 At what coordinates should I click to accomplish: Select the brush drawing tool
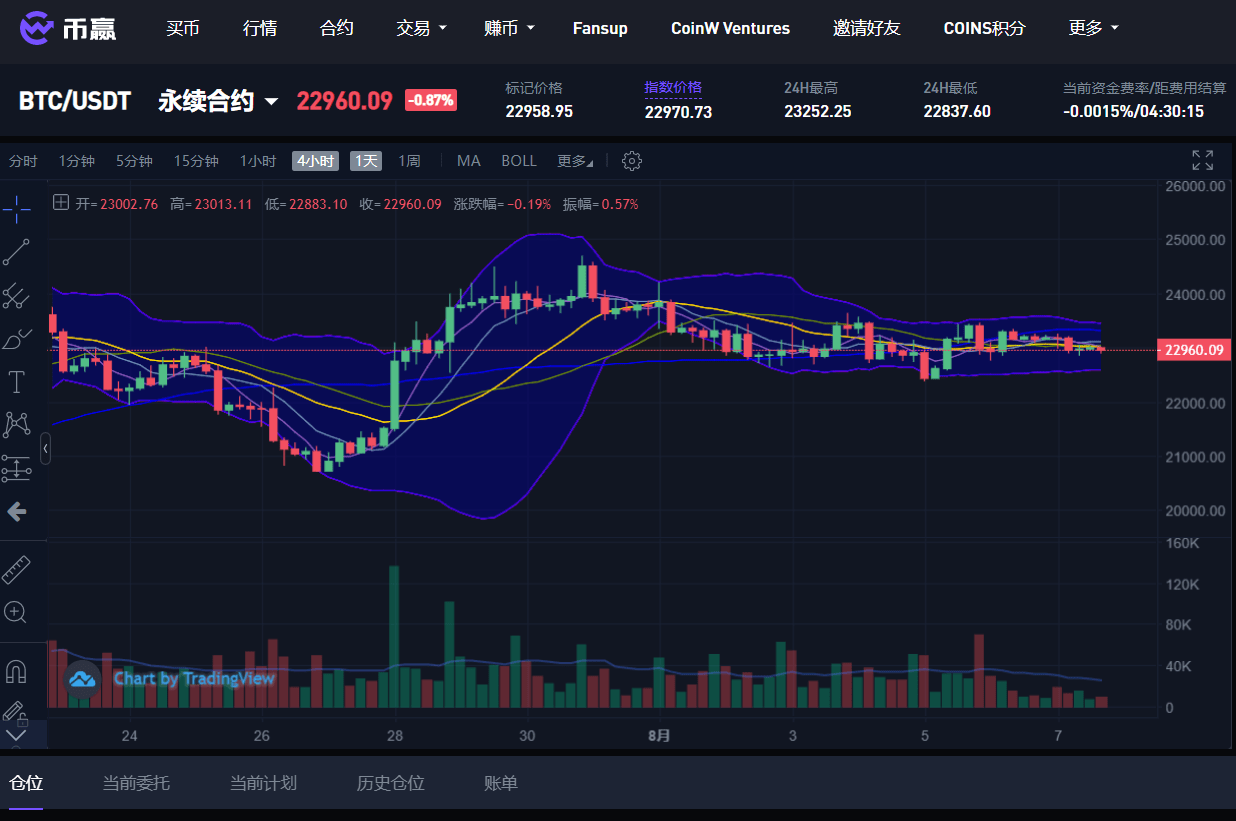coord(16,338)
